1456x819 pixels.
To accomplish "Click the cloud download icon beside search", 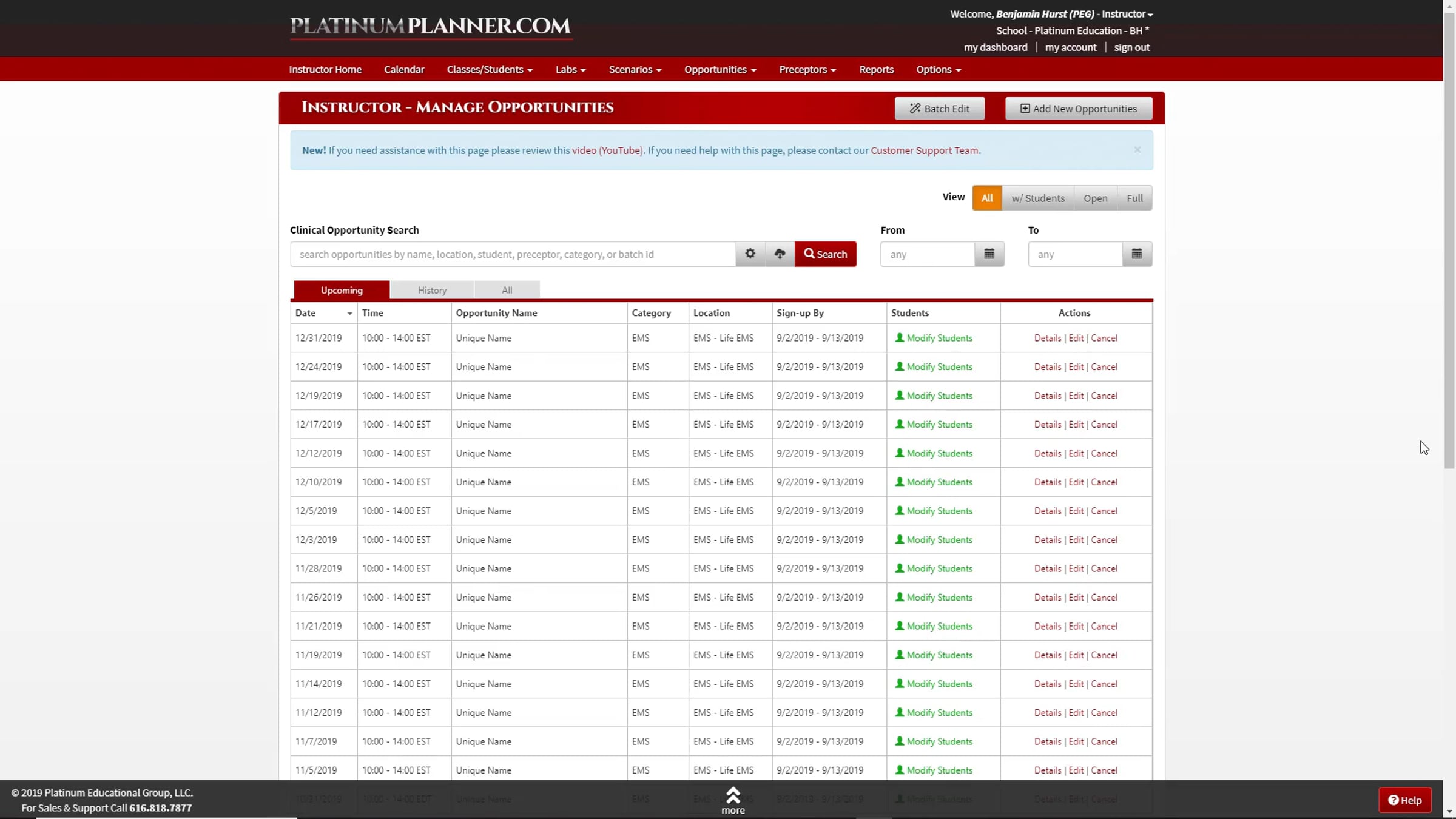I will point(780,254).
